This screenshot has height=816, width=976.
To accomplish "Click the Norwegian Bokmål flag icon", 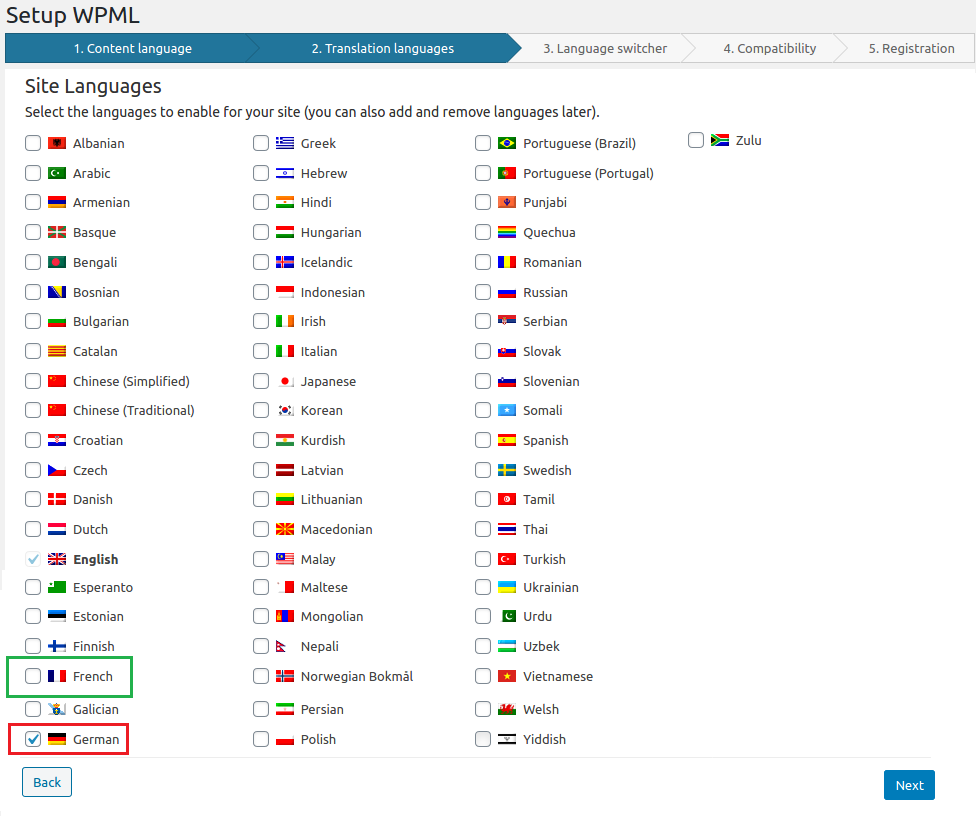I will click(x=285, y=677).
